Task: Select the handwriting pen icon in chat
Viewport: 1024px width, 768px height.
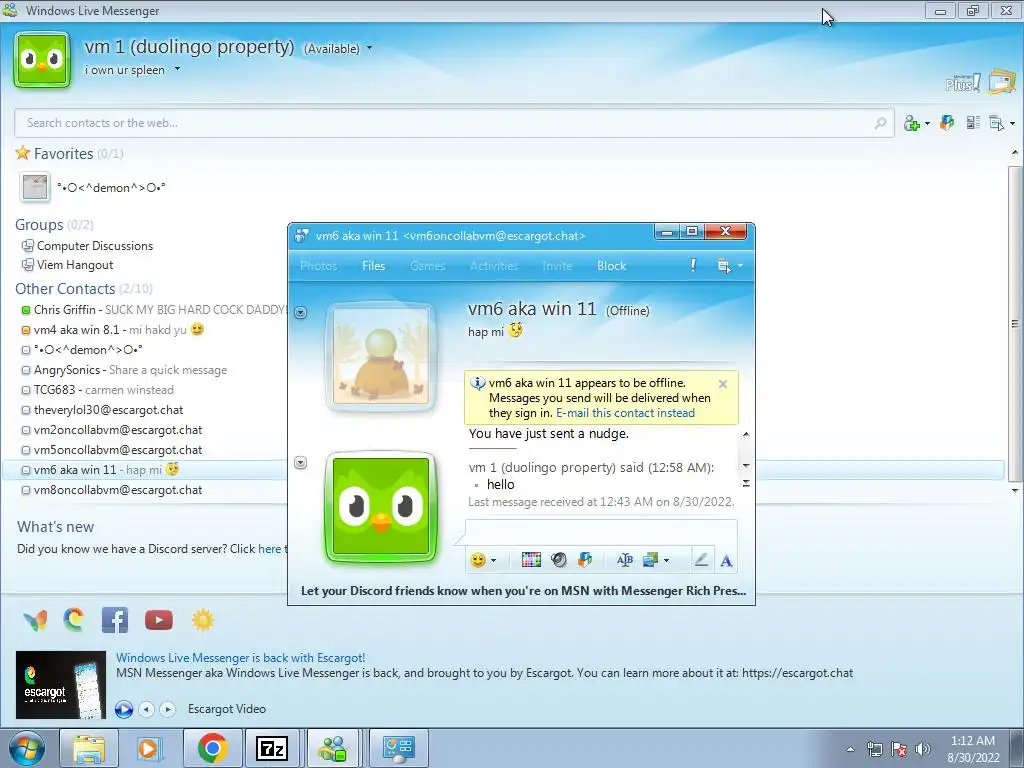Action: (x=701, y=560)
